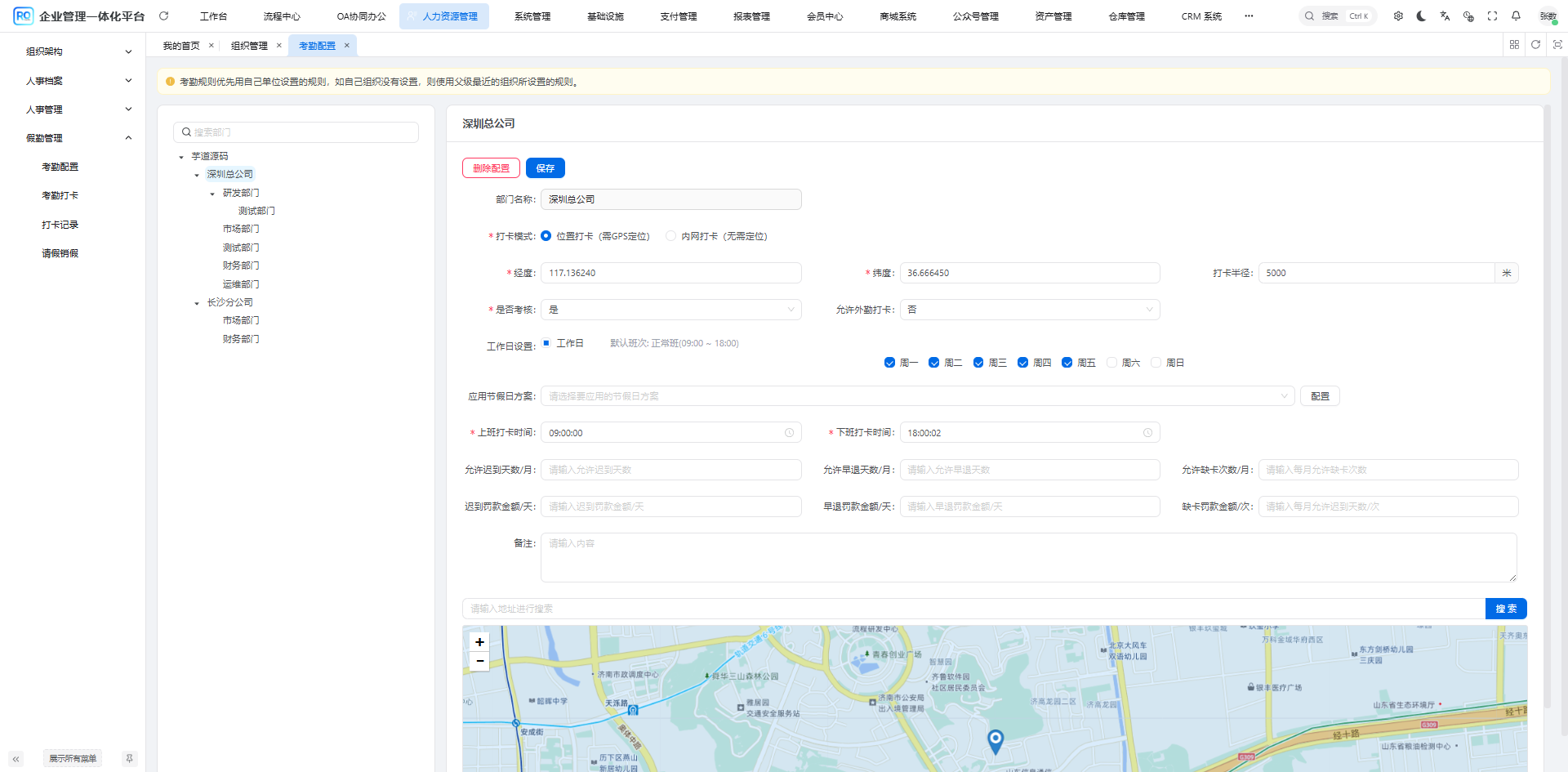Enter fullscreen using the top bar icon

tap(1492, 16)
